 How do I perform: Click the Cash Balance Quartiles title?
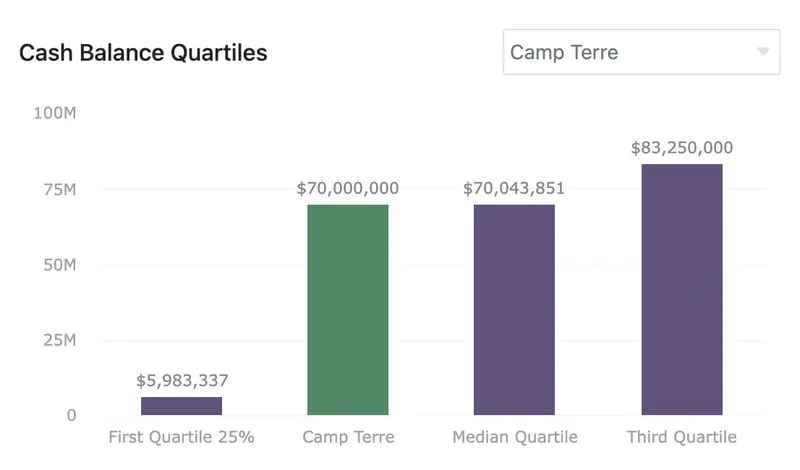click(x=143, y=53)
